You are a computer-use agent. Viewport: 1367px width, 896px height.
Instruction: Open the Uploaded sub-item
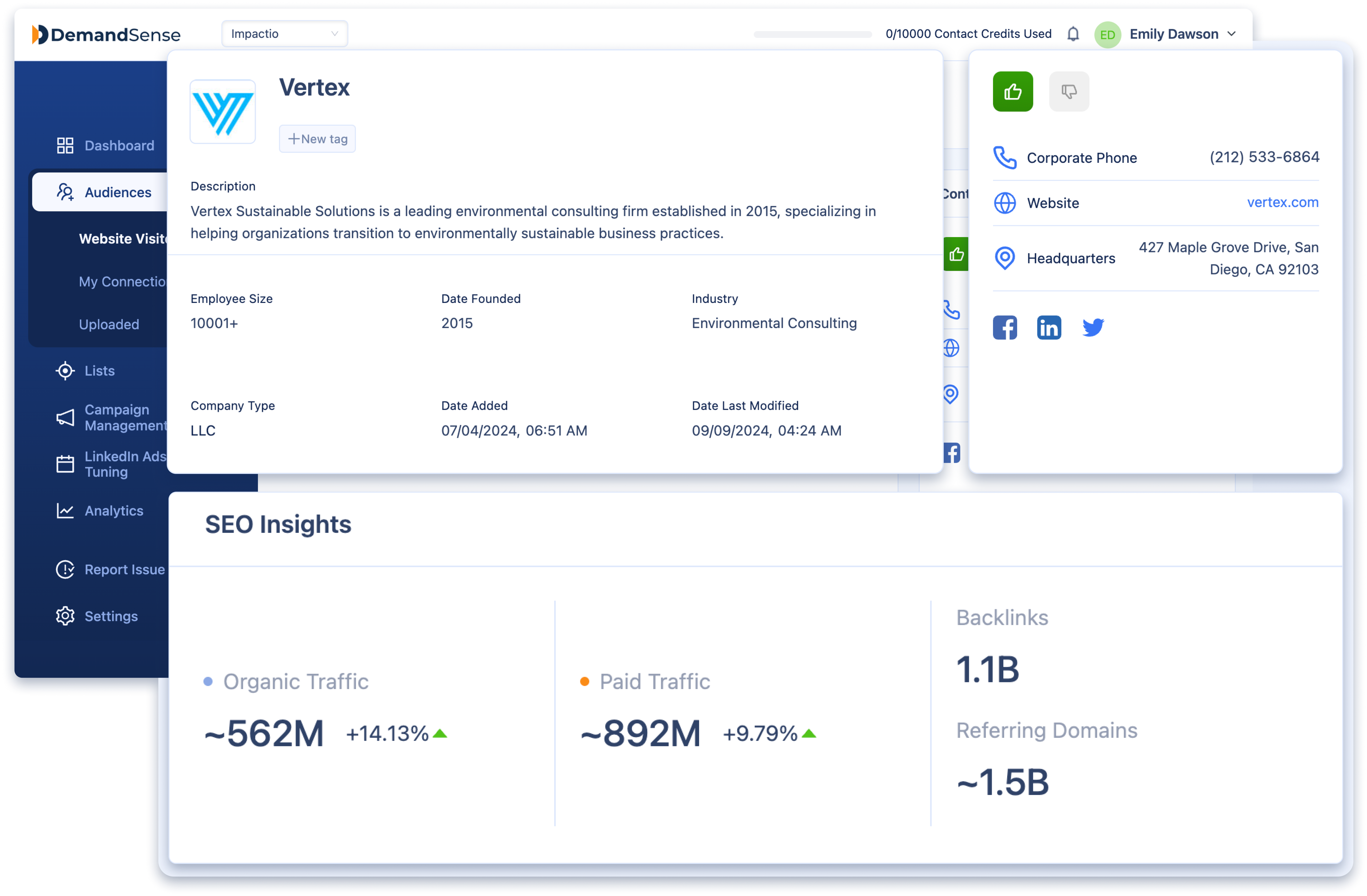click(109, 324)
